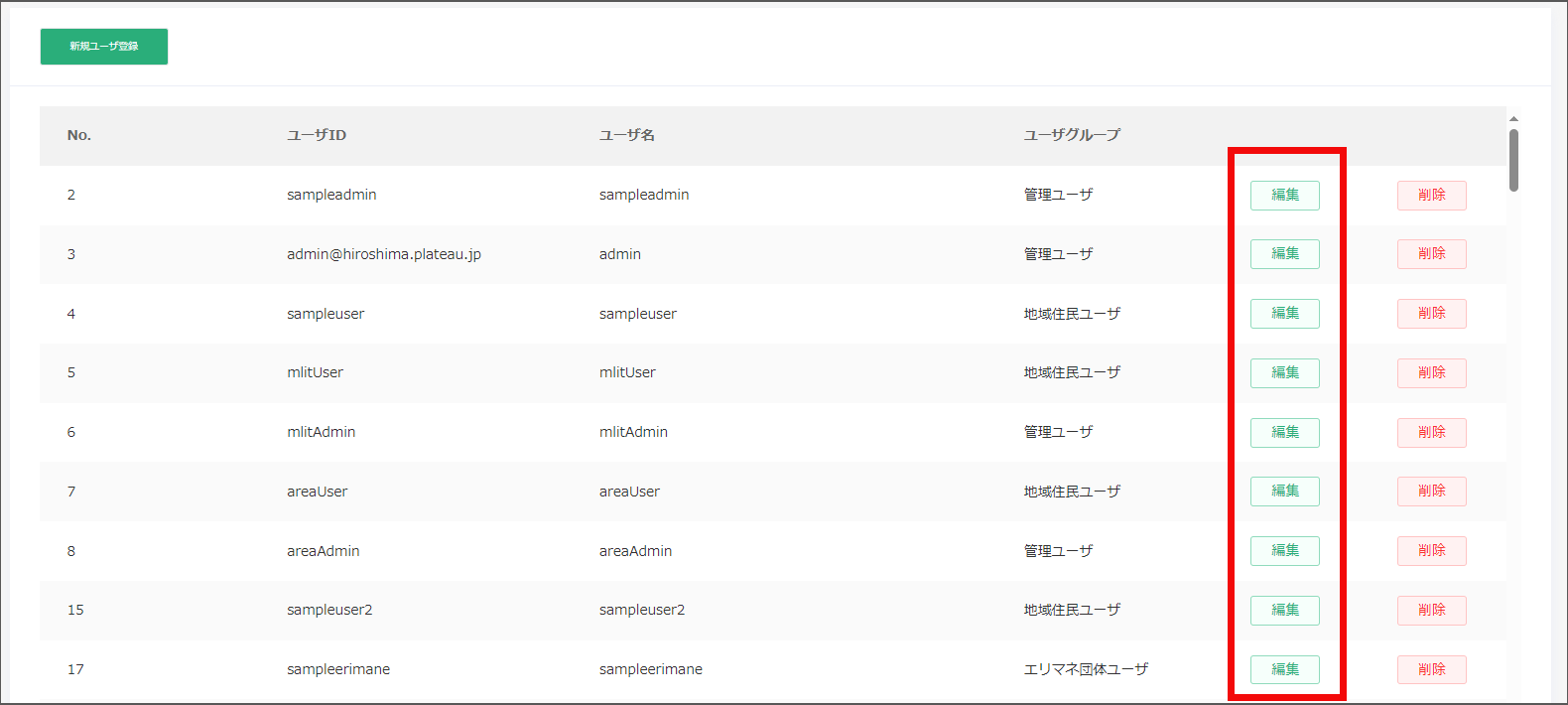The height and width of the screenshot is (705, 1568).
Task: Open 編集 for areaUser
Action: point(1284,492)
